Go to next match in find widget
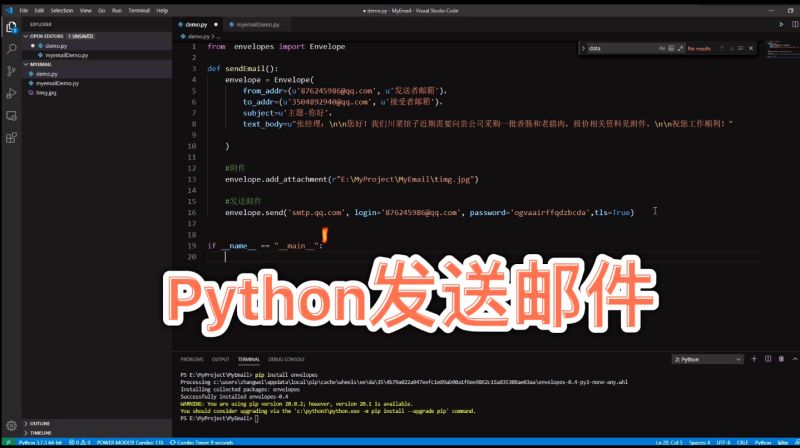The image size is (800, 448). click(731, 48)
